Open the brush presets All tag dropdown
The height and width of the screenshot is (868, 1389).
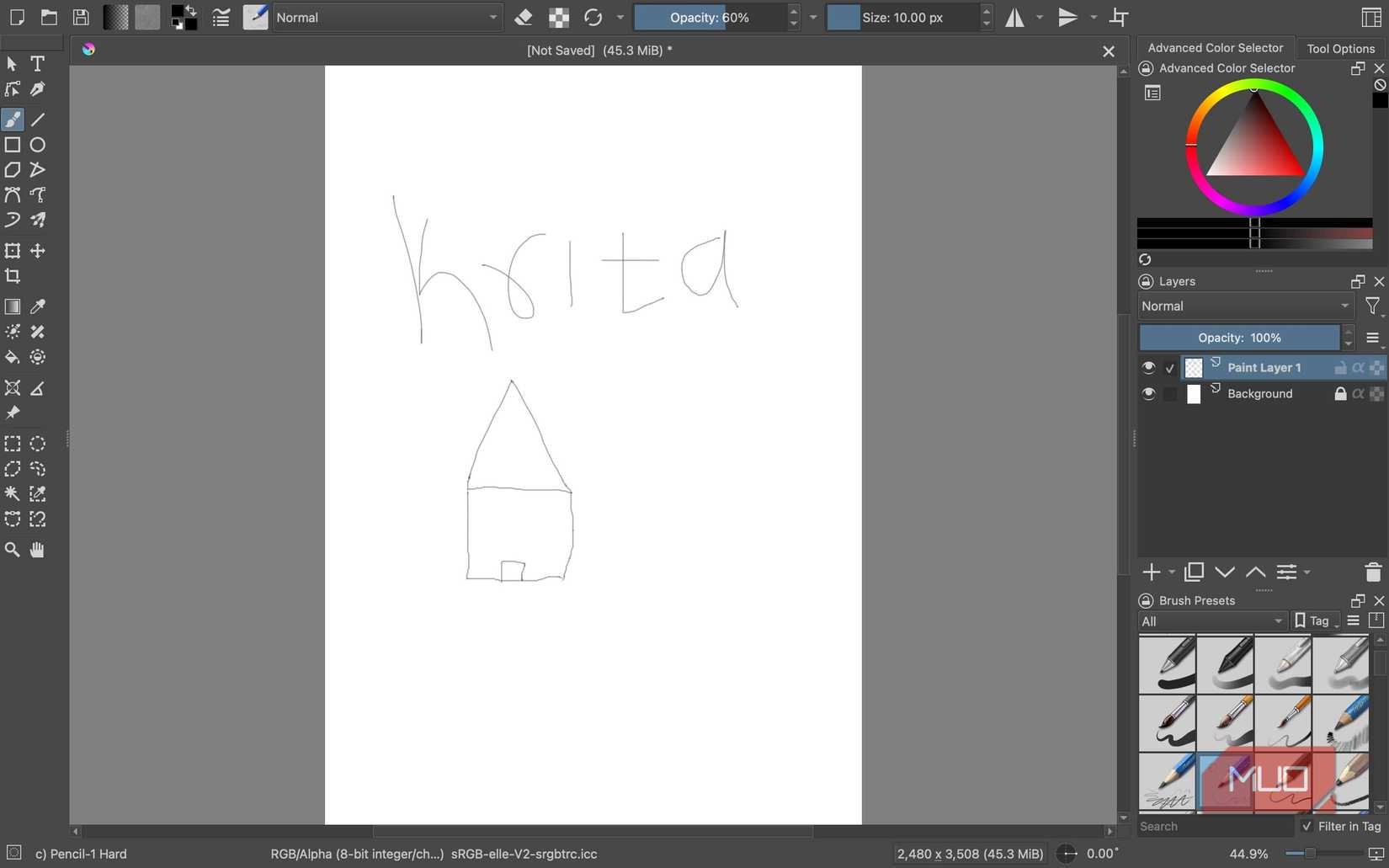pyautogui.click(x=1211, y=621)
